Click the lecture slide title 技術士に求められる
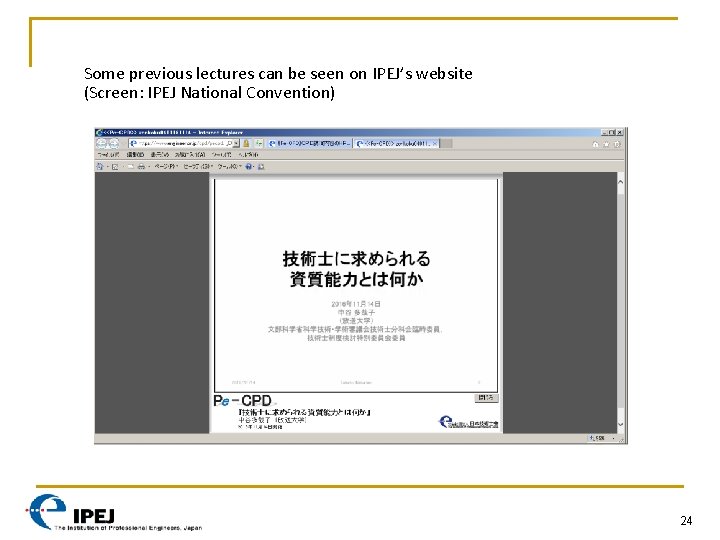The image size is (720, 540). (356, 259)
